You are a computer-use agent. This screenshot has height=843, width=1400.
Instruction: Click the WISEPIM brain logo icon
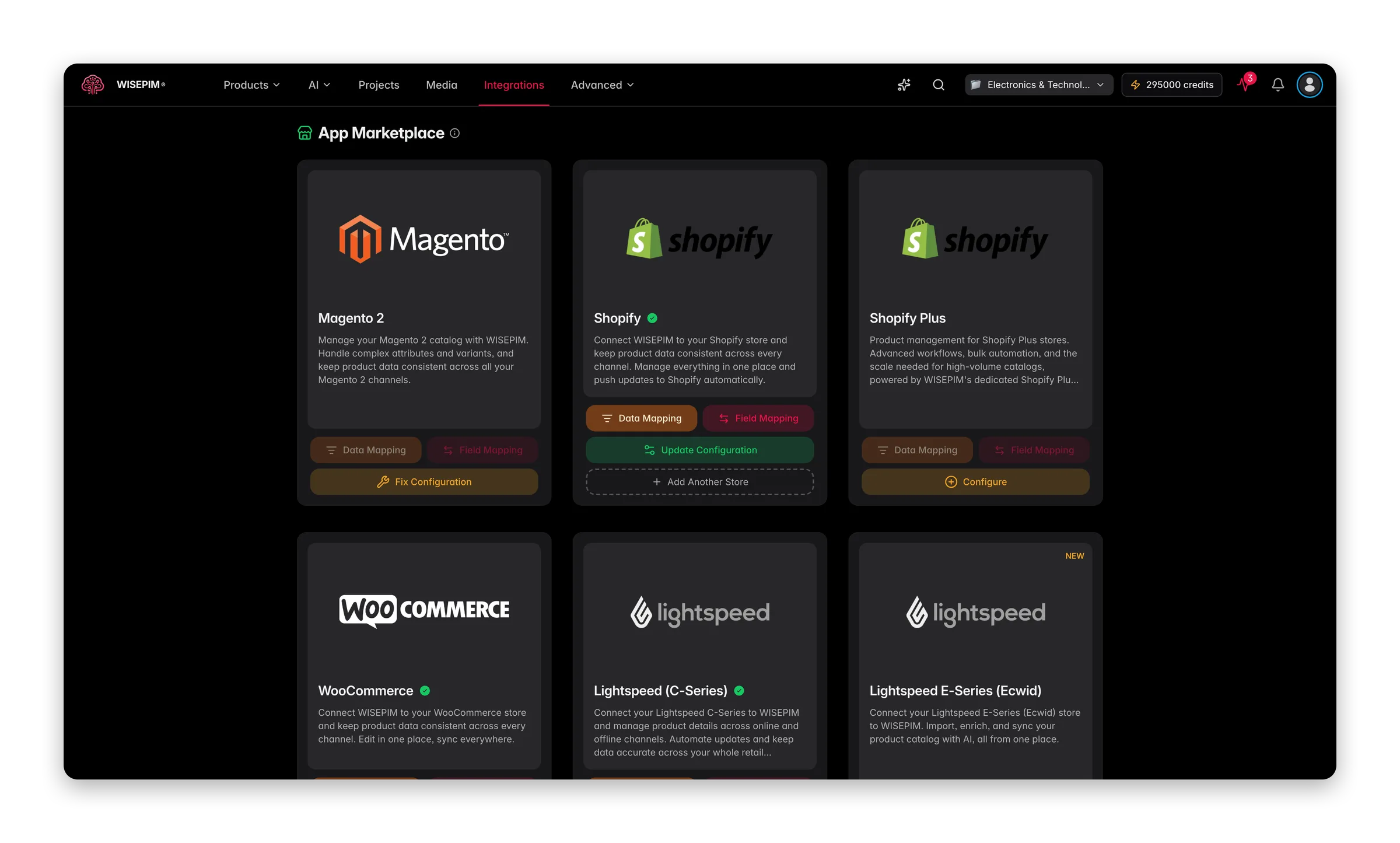click(93, 85)
